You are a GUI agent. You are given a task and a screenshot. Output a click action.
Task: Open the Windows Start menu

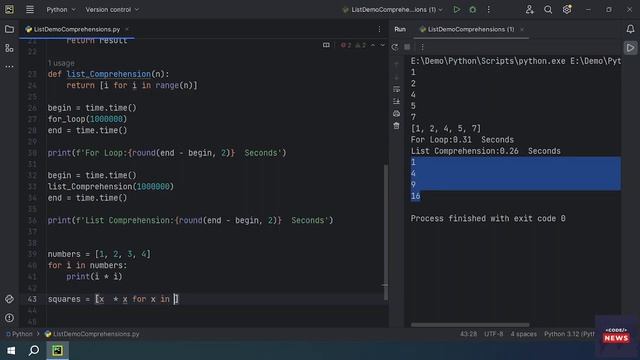click(11, 350)
